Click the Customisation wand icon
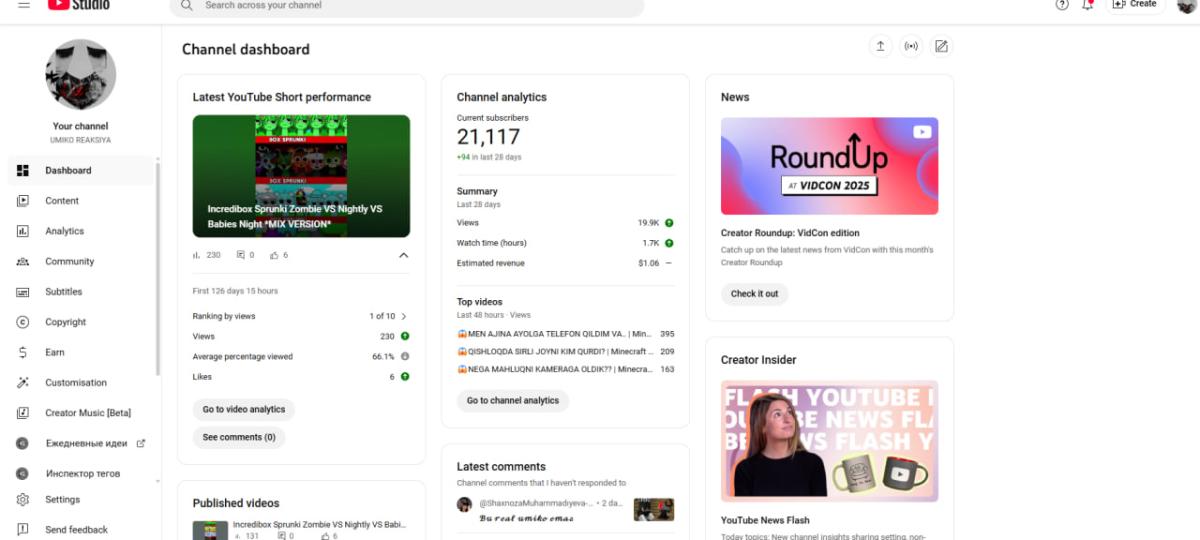 23,383
